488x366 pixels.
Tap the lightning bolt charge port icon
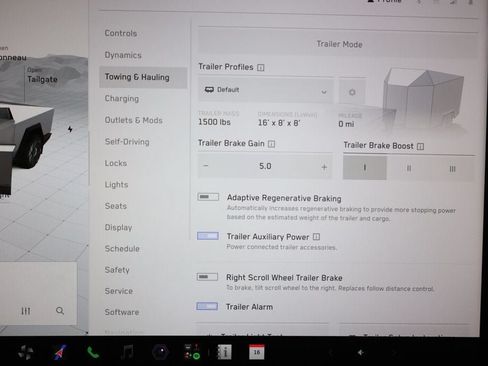(x=70, y=129)
